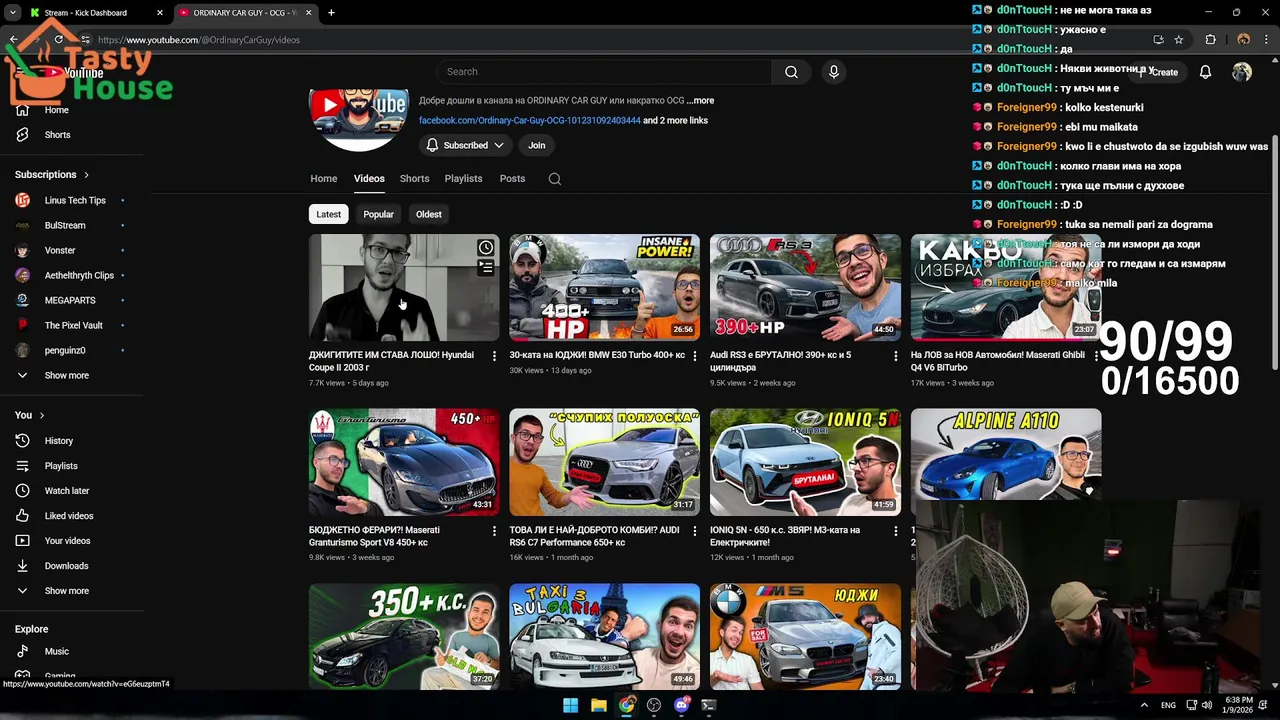Screen dimensions: 1280x720
Task: Open the channel's facebook.com link
Action: [x=530, y=121]
